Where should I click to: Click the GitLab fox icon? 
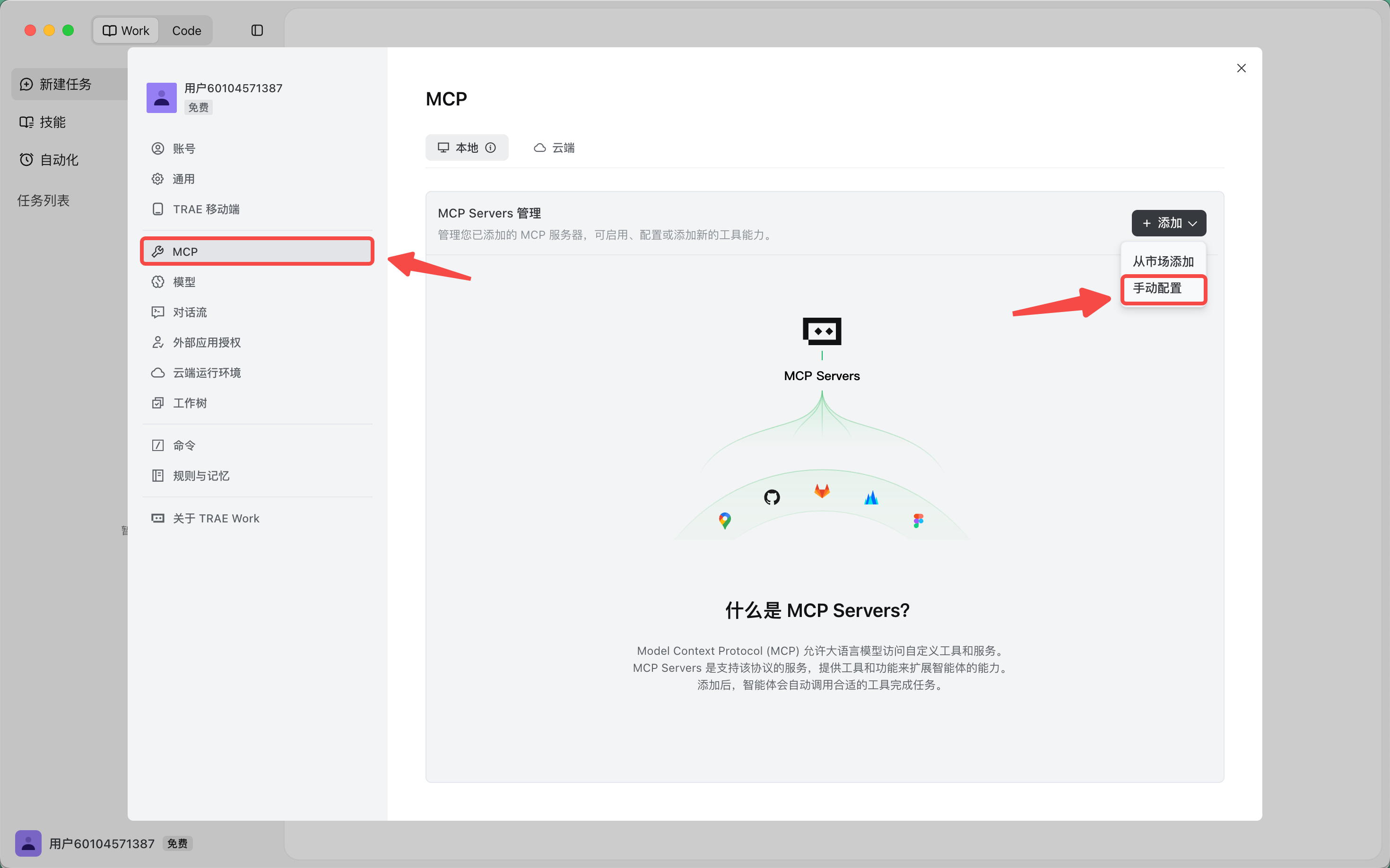(822, 491)
